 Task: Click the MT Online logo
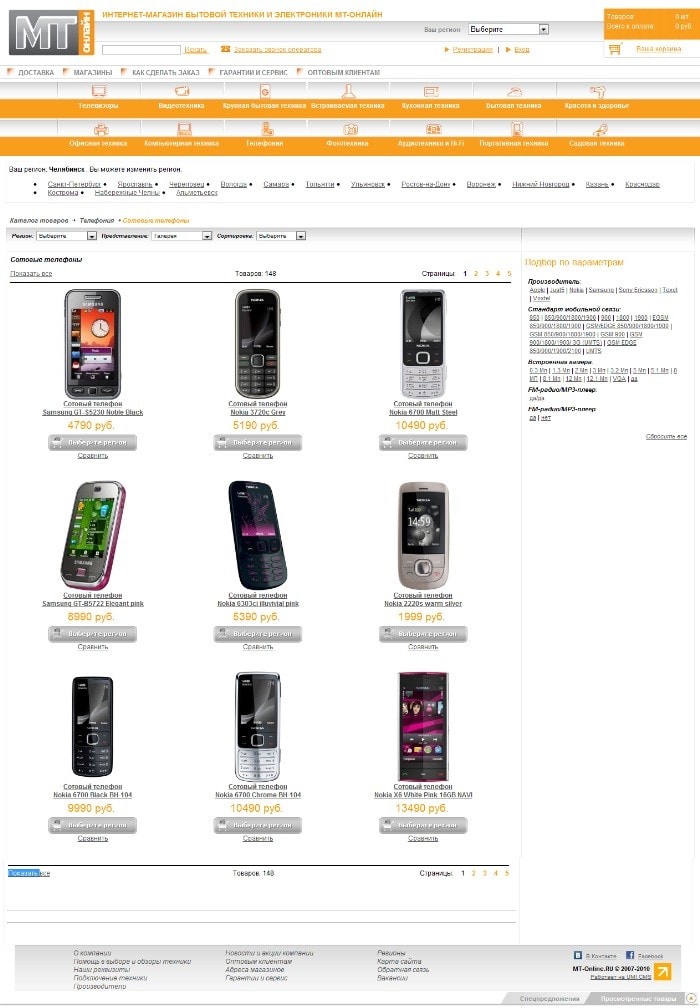(51, 33)
